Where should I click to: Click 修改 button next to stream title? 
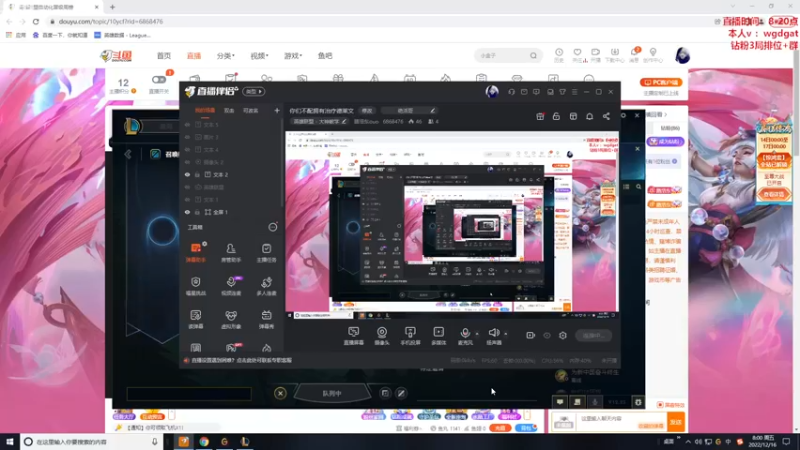pyautogui.click(x=367, y=111)
